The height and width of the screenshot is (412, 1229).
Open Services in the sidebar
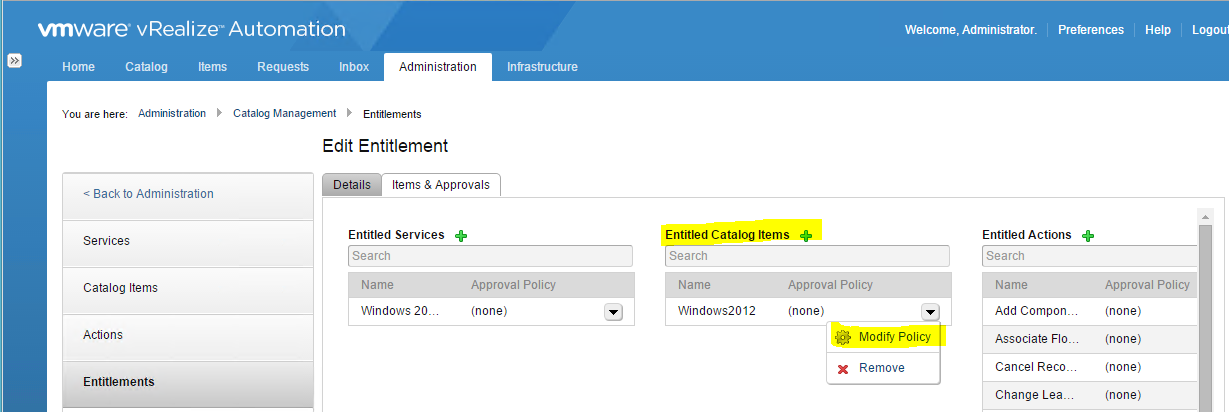tap(188, 241)
